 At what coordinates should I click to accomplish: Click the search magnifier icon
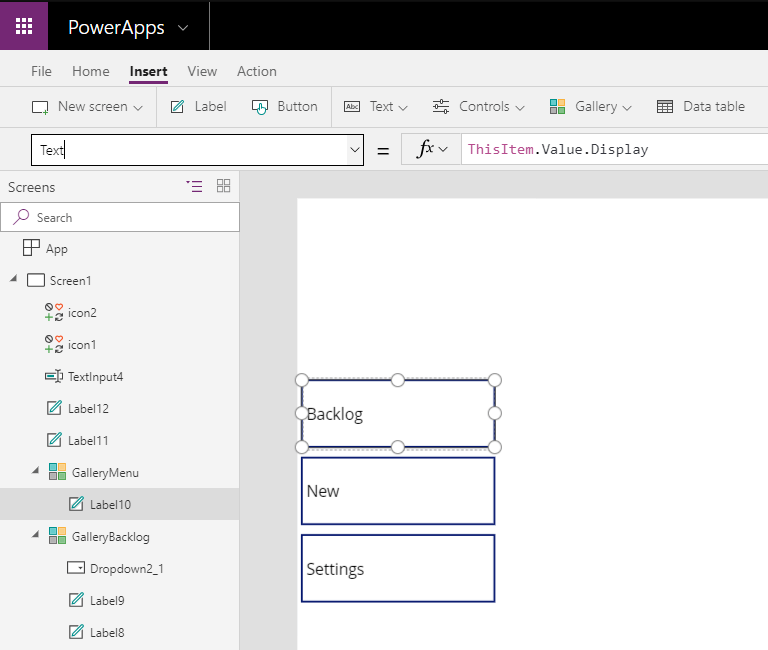click(21, 217)
